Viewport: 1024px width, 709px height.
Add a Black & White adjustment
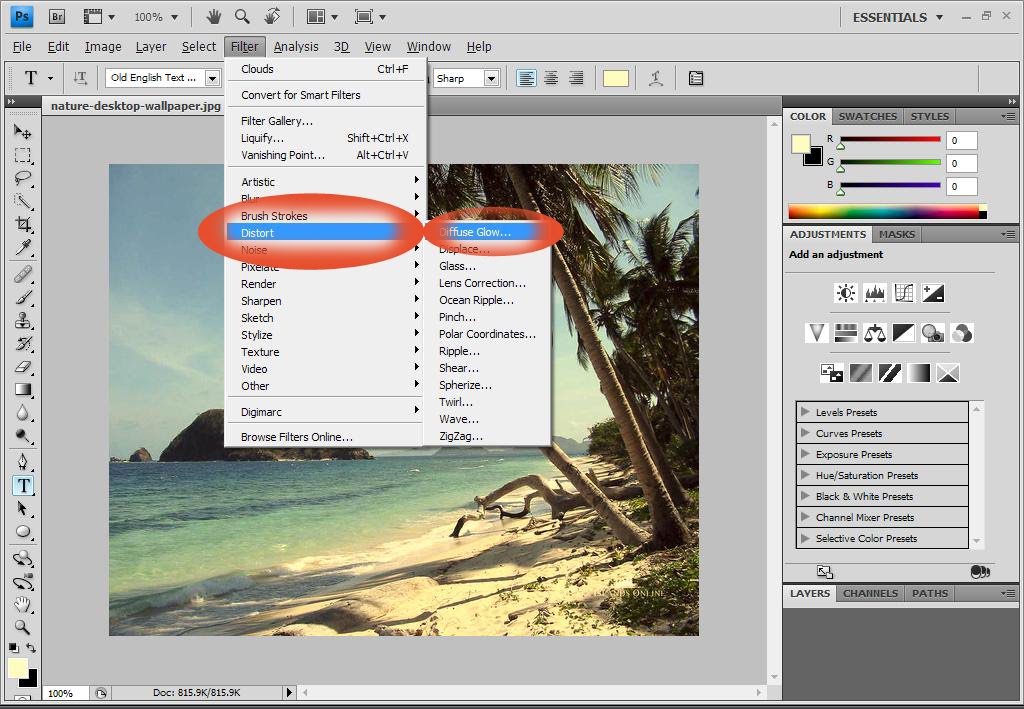coord(904,334)
